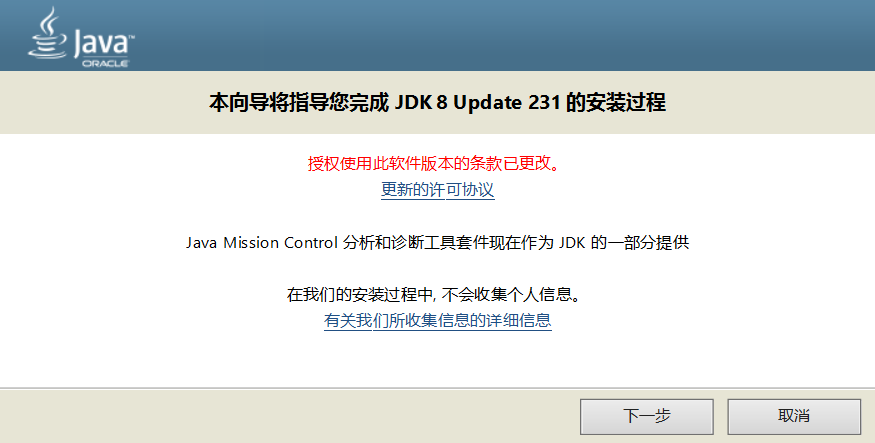Open the 有关我们所收集信息的详细信息 link

[438, 320]
